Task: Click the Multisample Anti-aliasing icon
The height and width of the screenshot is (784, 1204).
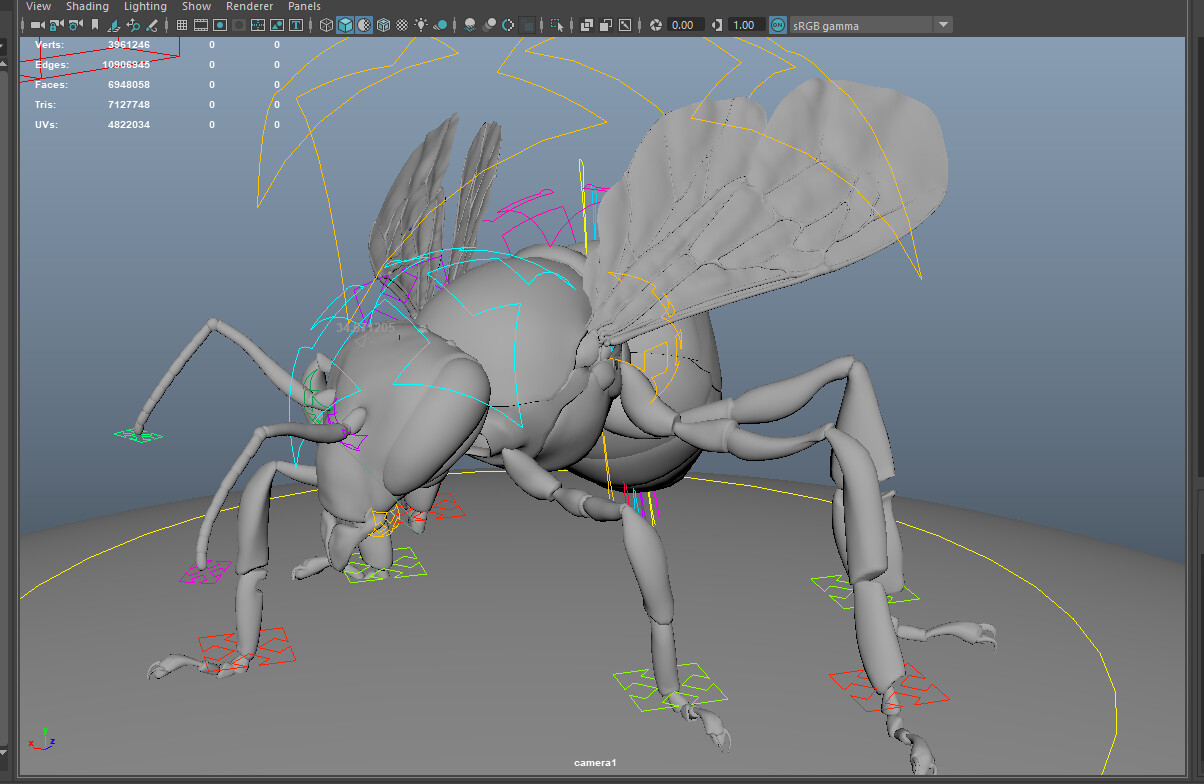Action: pos(508,25)
